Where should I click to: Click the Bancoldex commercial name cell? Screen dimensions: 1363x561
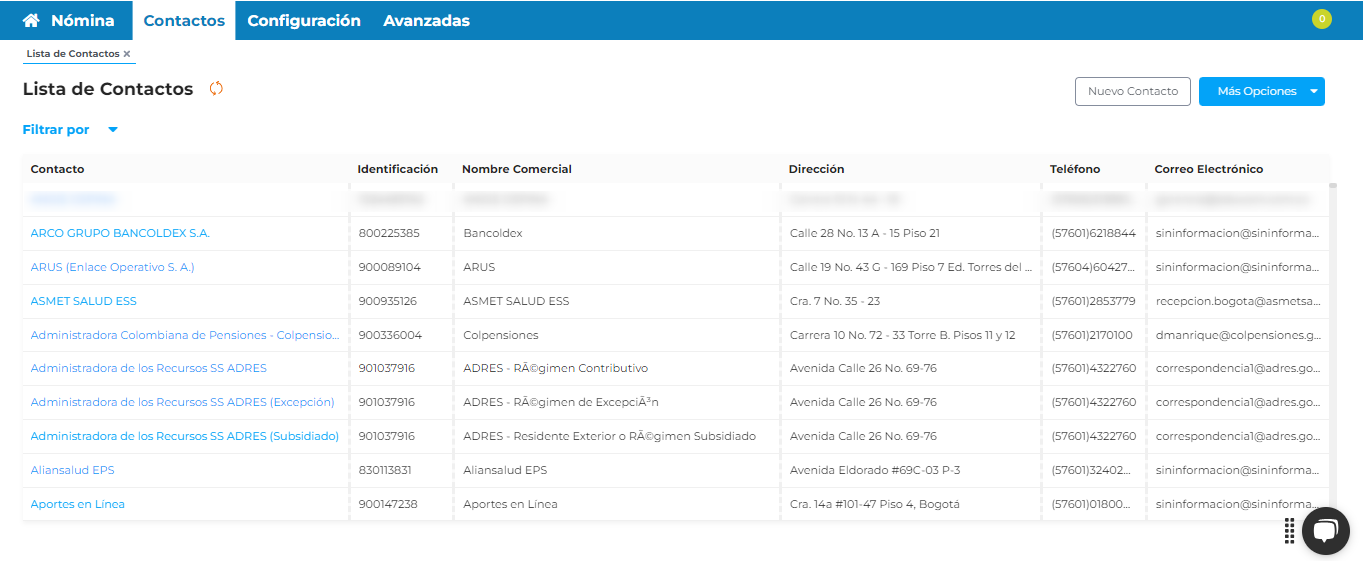click(x=493, y=233)
